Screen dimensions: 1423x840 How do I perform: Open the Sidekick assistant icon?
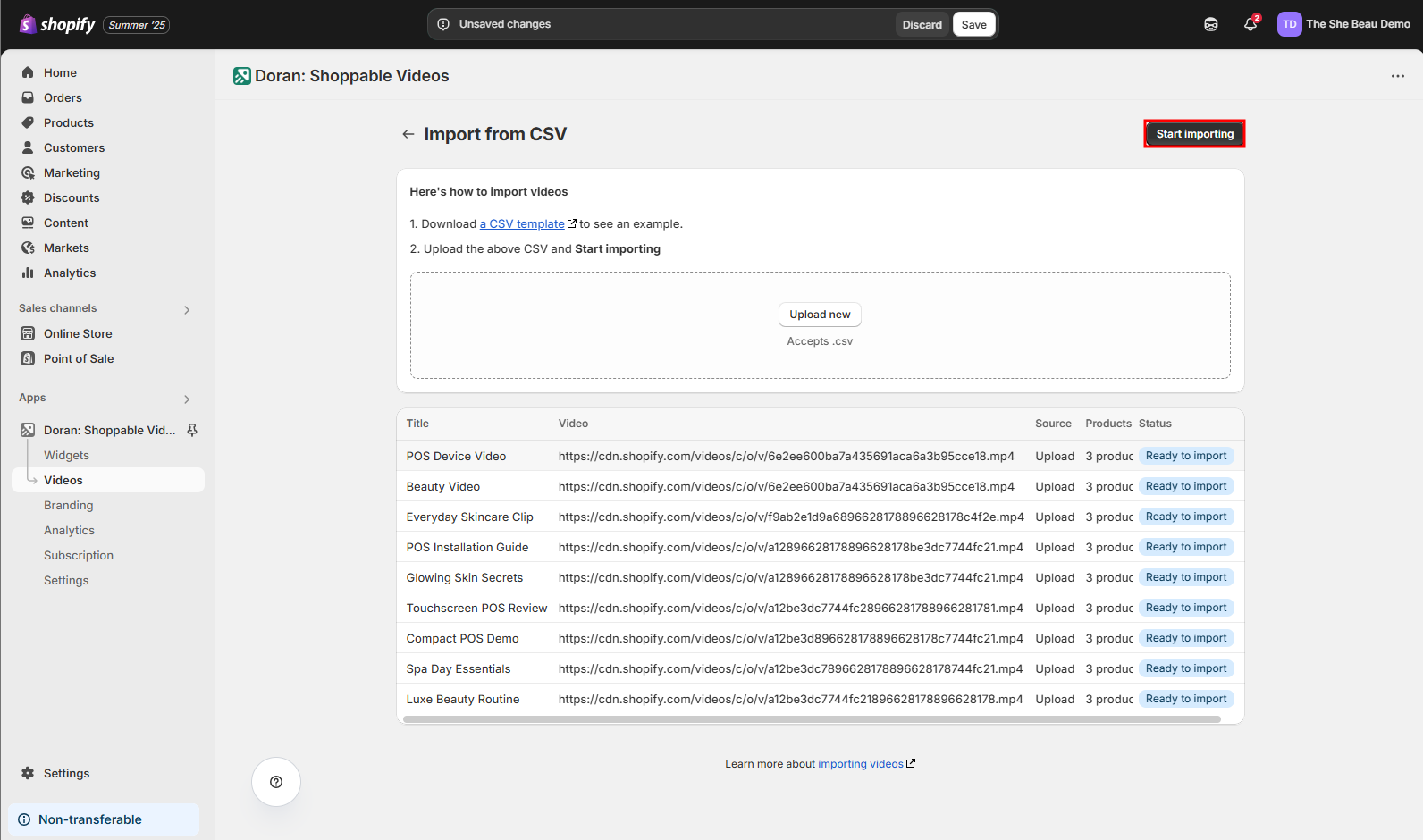[x=1211, y=25]
